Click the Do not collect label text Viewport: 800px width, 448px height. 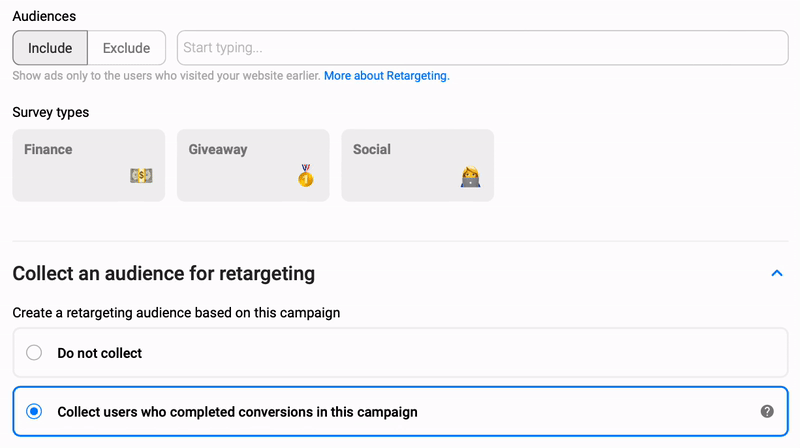[x=100, y=353]
